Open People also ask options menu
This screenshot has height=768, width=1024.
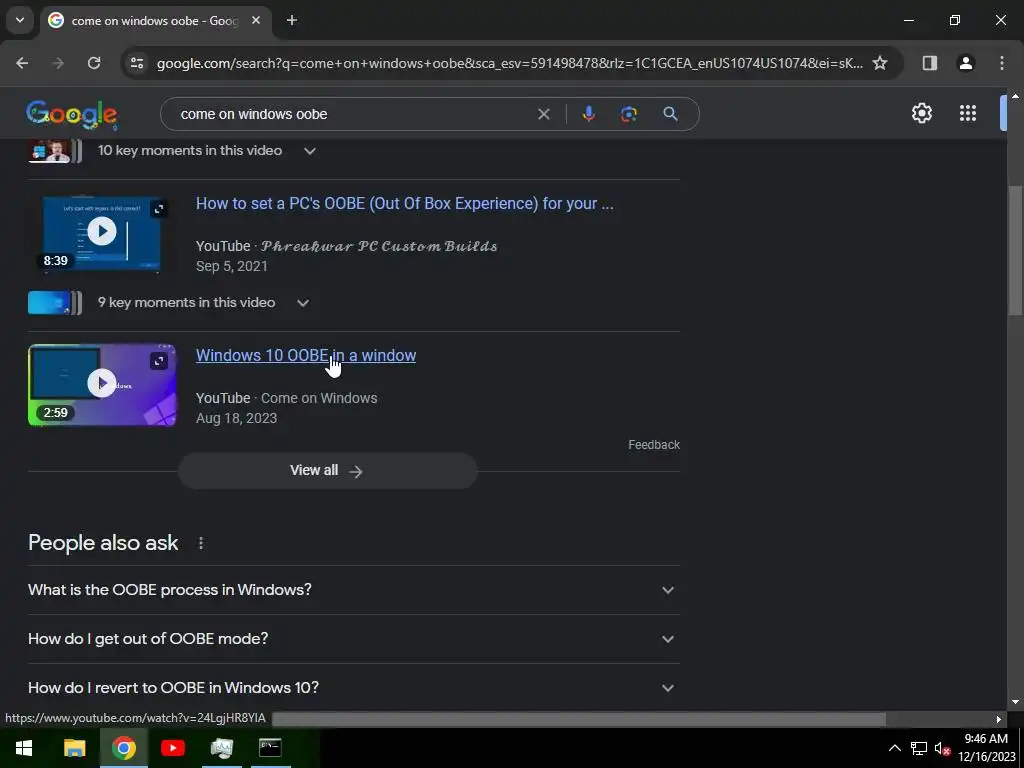pyautogui.click(x=201, y=543)
